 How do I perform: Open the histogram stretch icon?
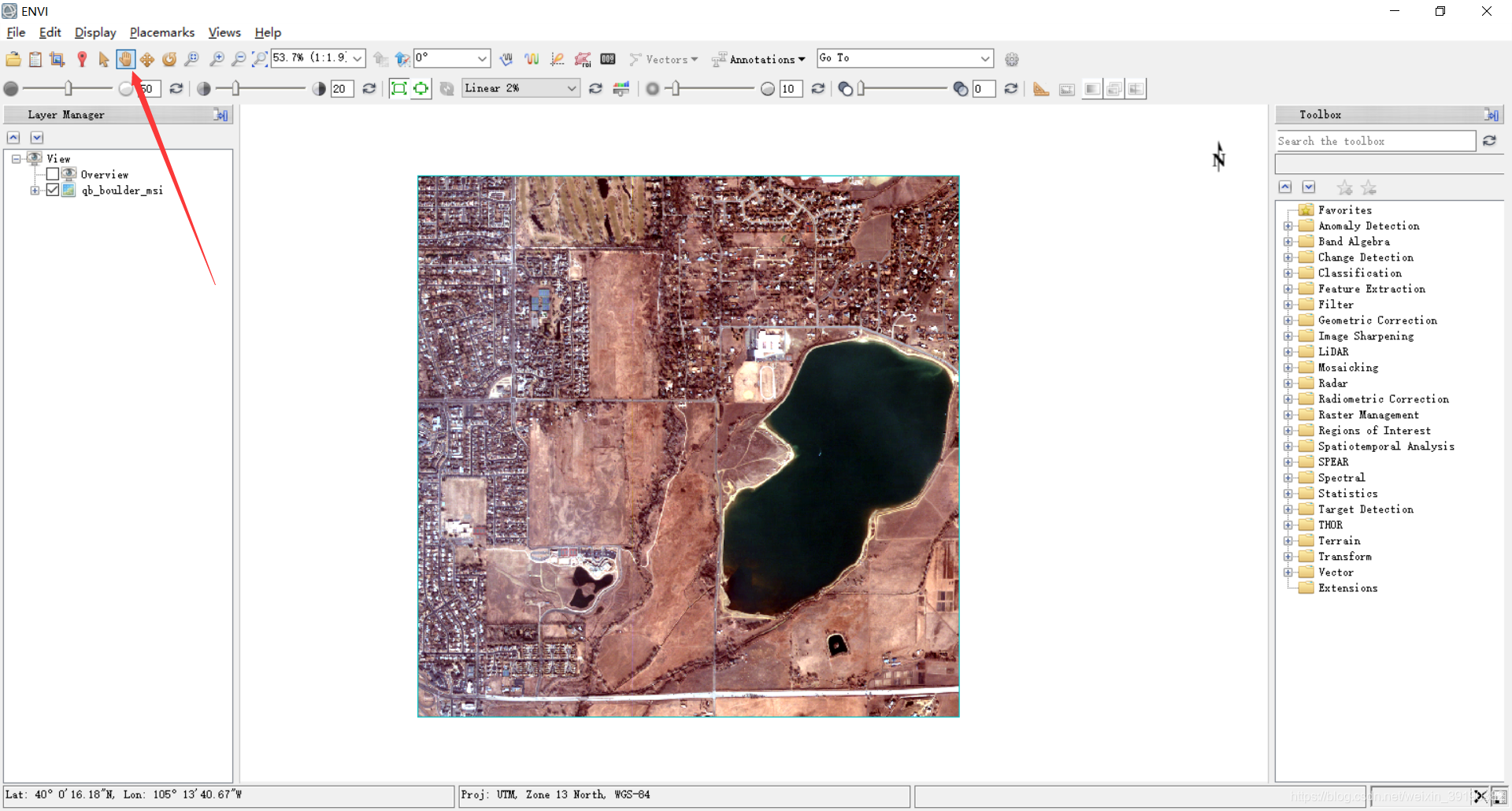[x=621, y=88]
